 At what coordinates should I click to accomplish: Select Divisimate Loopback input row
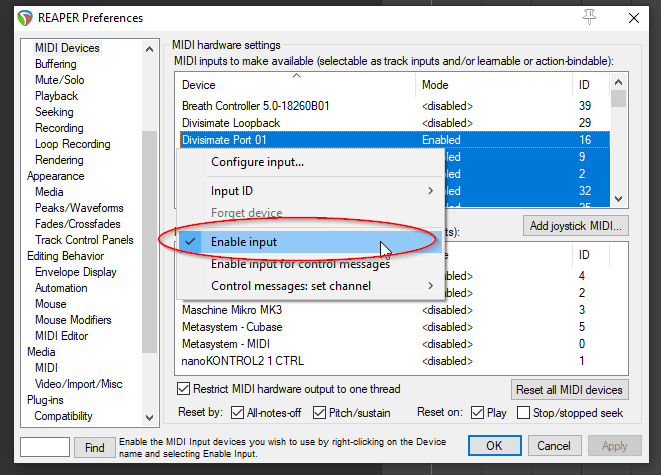[x=394, y=123]
